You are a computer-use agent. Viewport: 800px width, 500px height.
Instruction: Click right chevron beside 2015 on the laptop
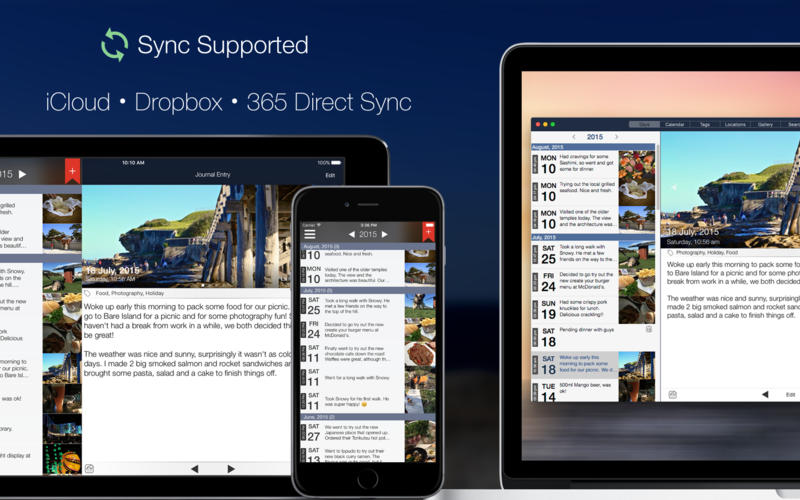coord(616,137)
